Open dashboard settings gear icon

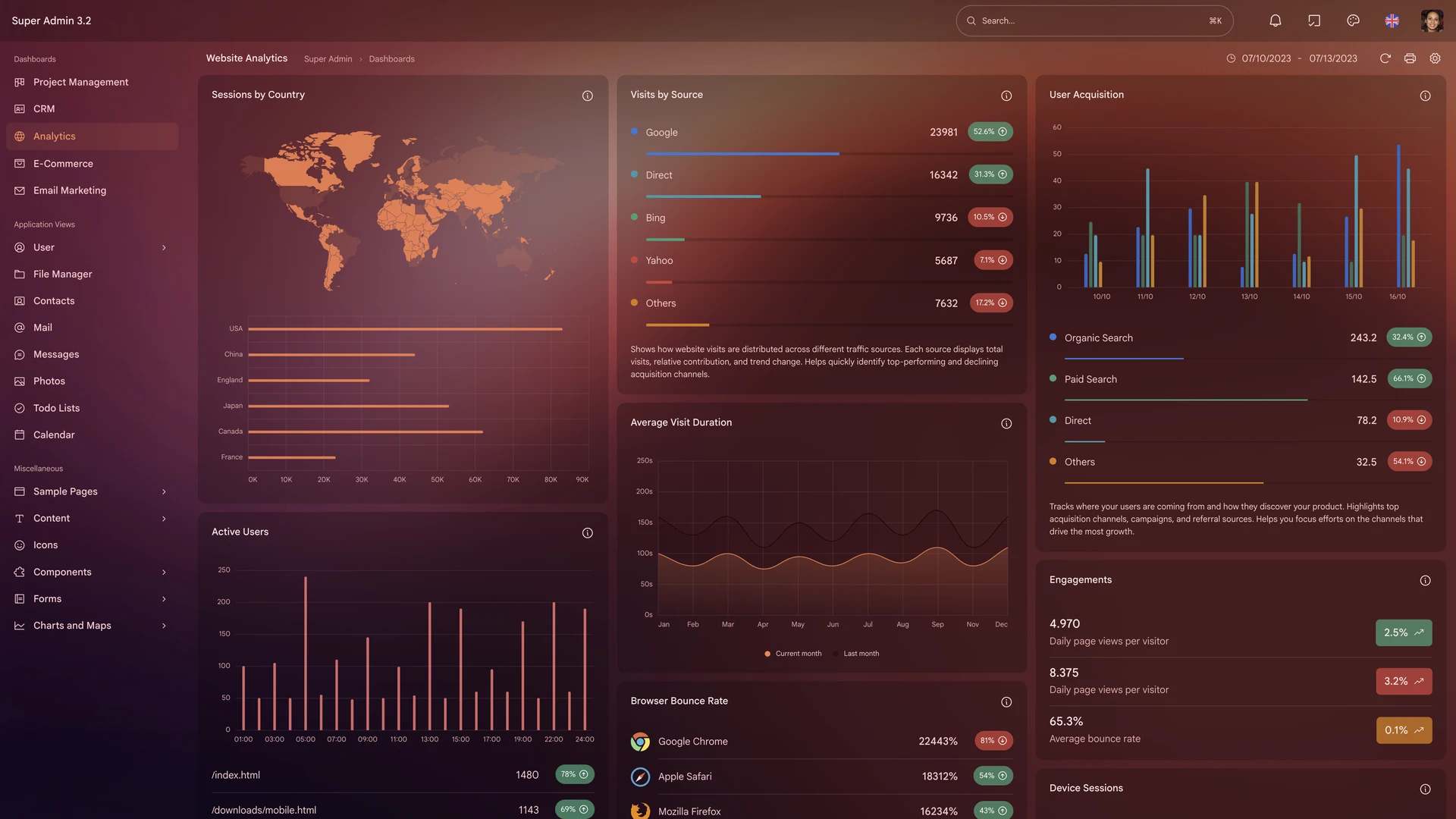pos(1435,58)
